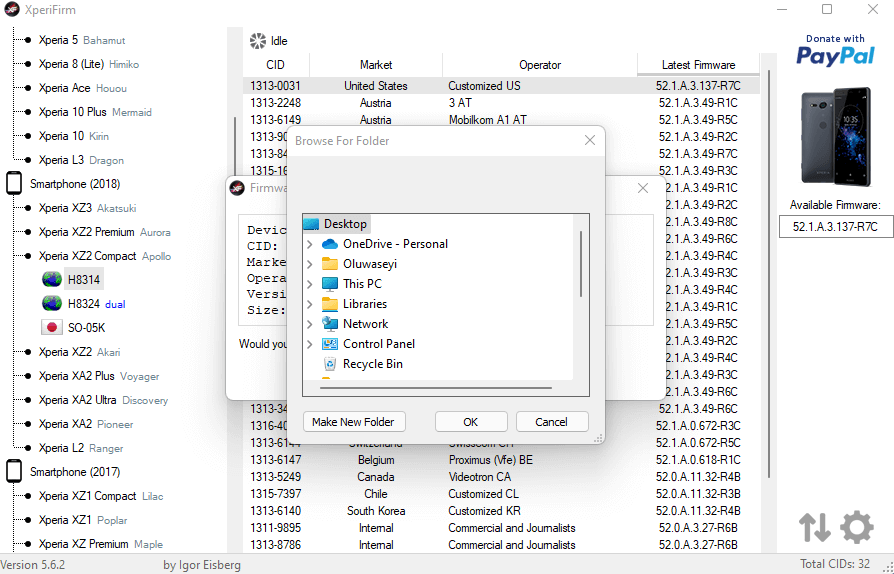Select Xperia XA2 Ultra Discovery

pos(103,400)
